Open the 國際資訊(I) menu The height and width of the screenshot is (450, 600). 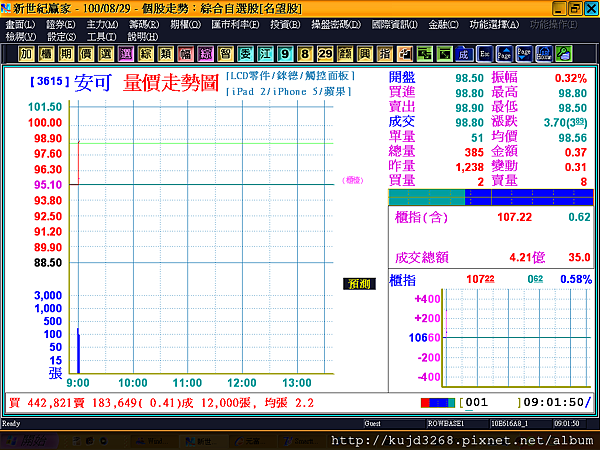395,25
